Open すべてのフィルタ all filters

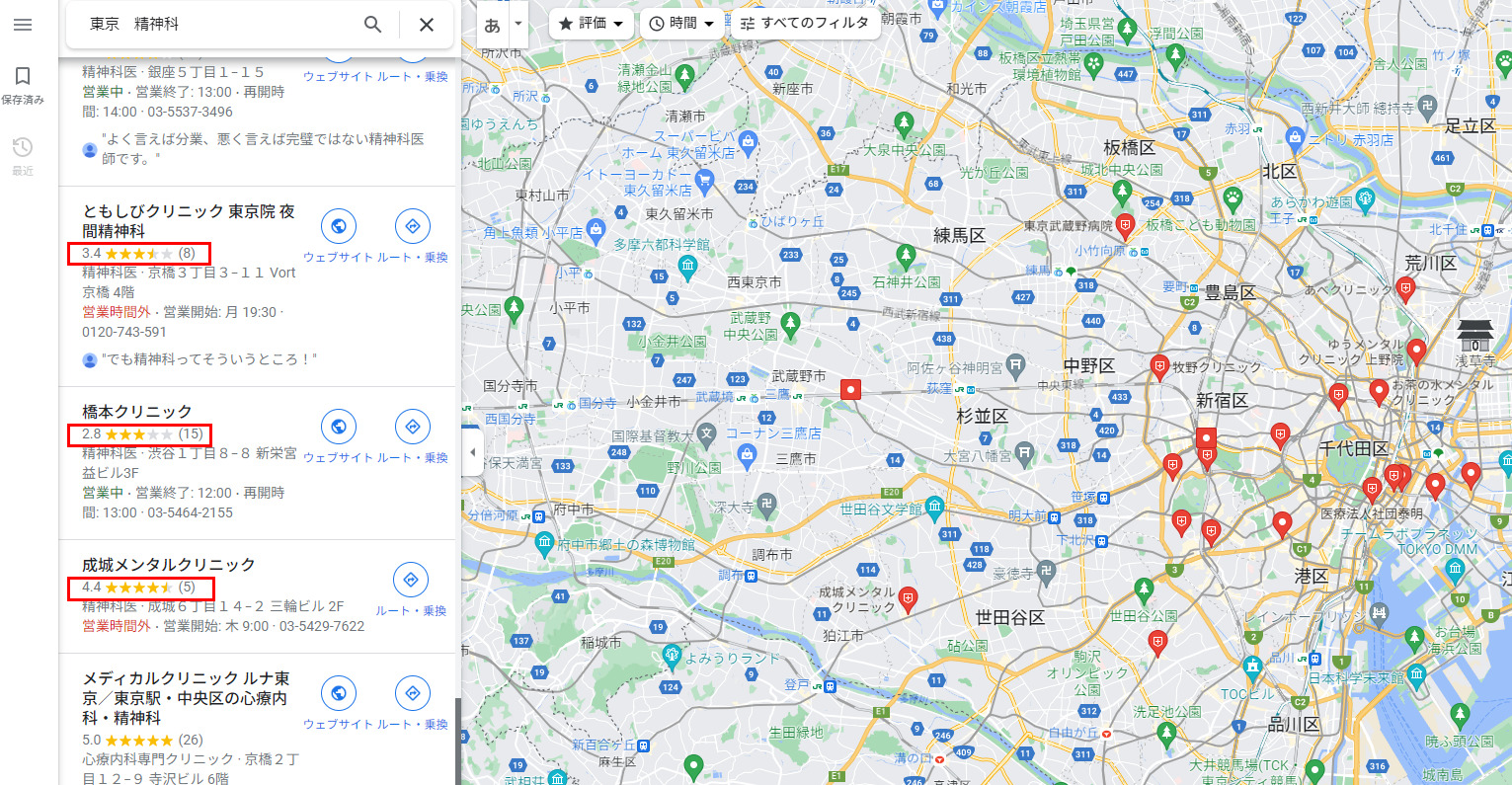[x=805, y=24]
